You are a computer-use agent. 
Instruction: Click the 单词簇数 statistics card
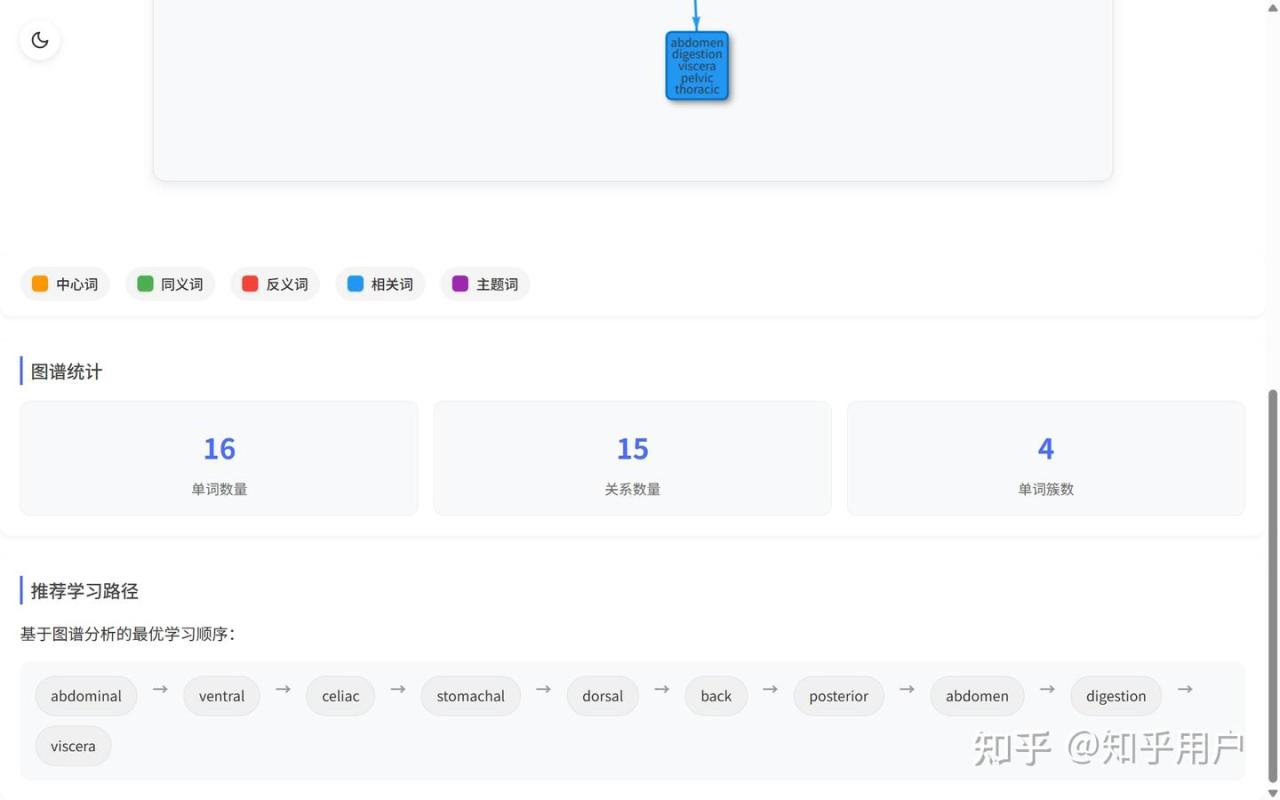[x=1045, y=459]
